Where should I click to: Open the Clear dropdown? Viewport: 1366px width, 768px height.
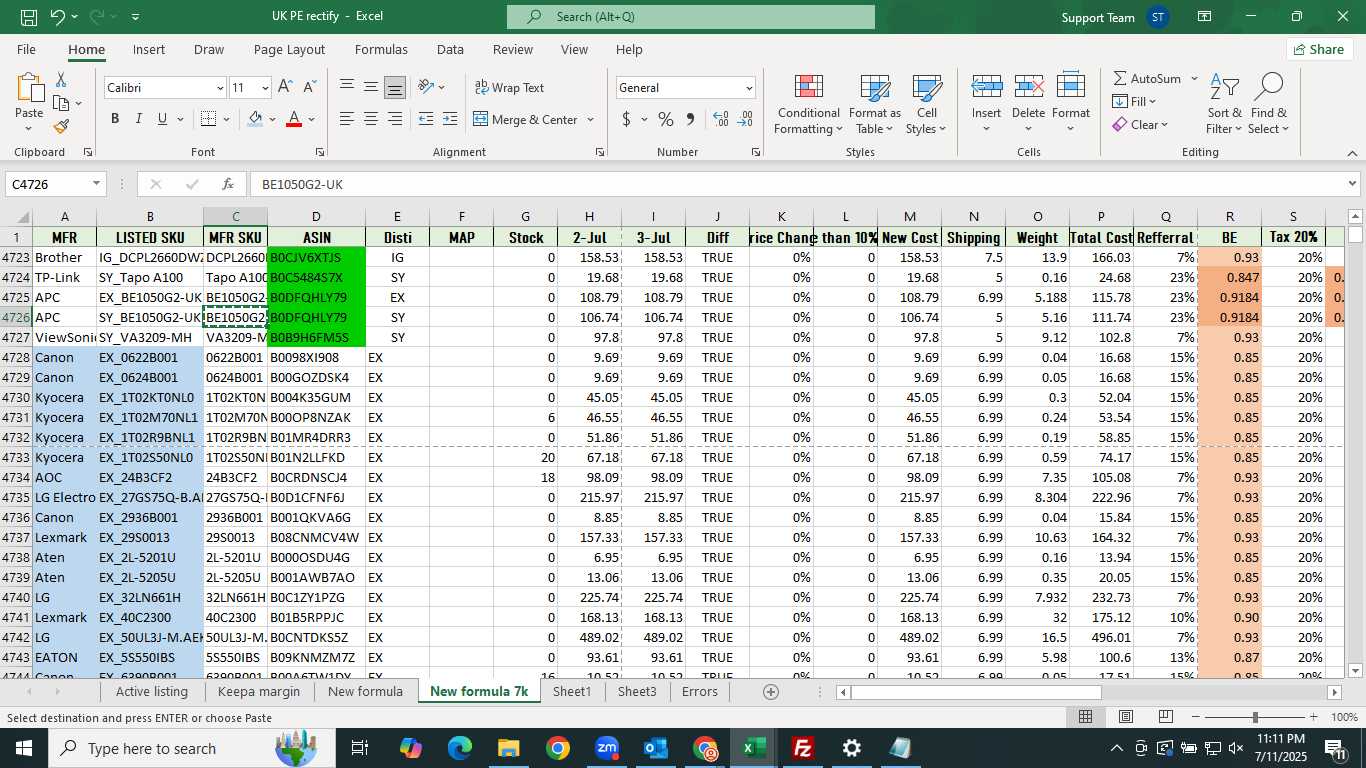tap(1140, 125)
